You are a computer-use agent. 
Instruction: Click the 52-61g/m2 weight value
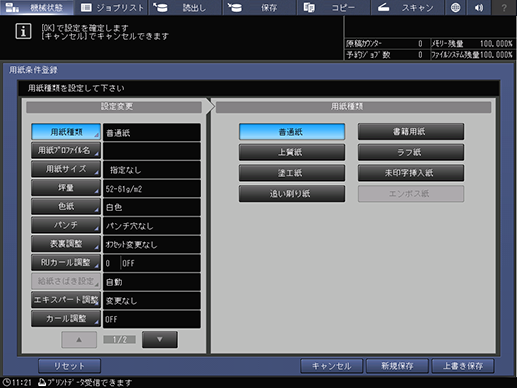tap(152, 188)
